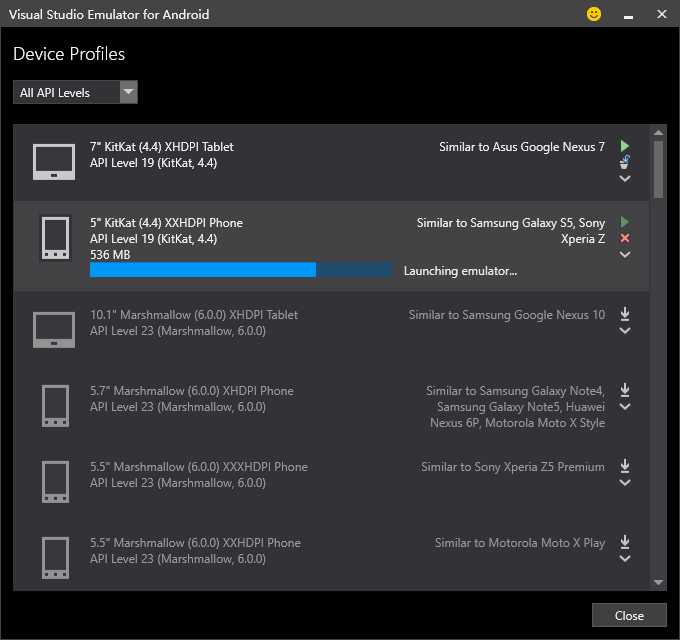Click the scrollbar up arrow

tap(658, 133)
